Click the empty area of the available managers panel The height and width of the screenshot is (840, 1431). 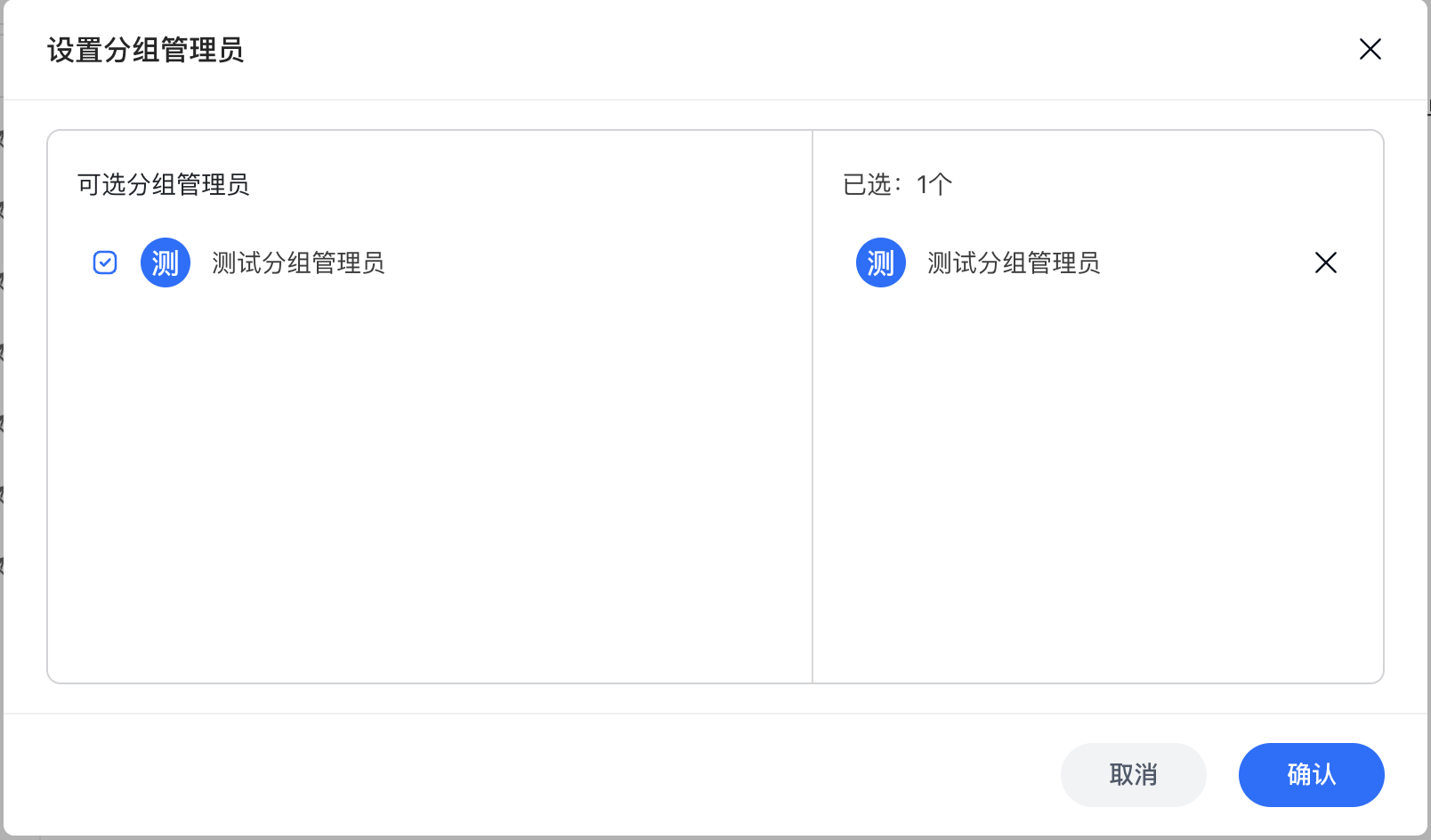pos(430,485)
